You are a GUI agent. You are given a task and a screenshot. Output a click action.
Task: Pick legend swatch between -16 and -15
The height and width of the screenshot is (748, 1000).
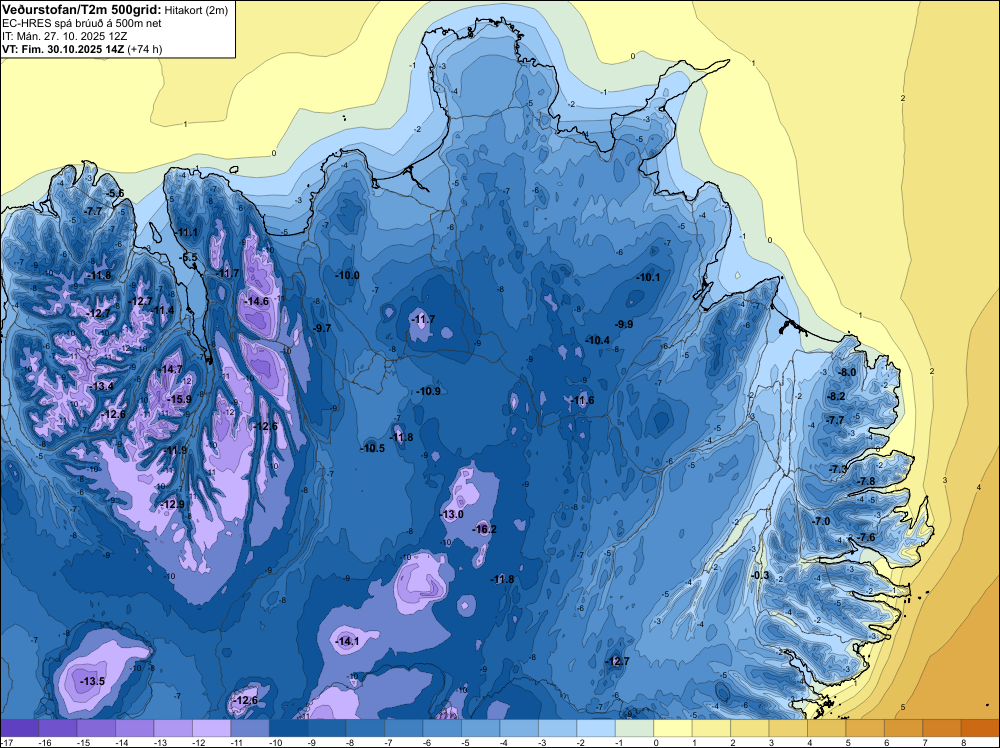click(58, 728)
